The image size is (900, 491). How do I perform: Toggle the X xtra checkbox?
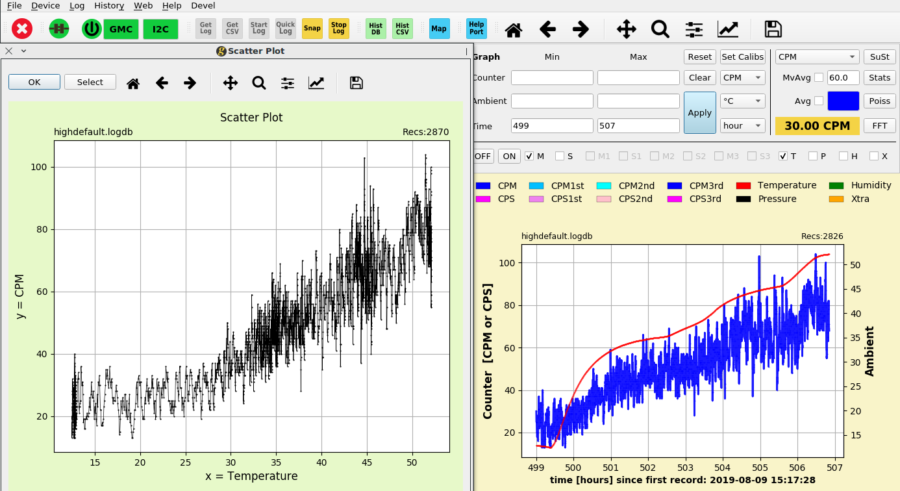tap(874, 156)
